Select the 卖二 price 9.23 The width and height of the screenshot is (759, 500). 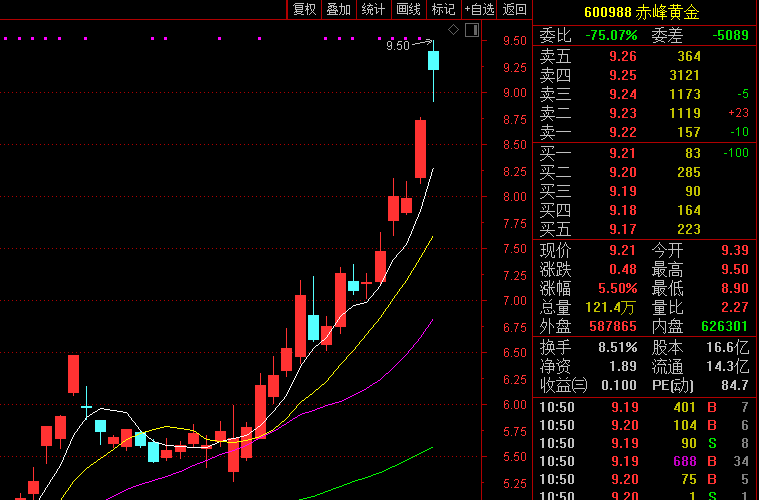622,113
